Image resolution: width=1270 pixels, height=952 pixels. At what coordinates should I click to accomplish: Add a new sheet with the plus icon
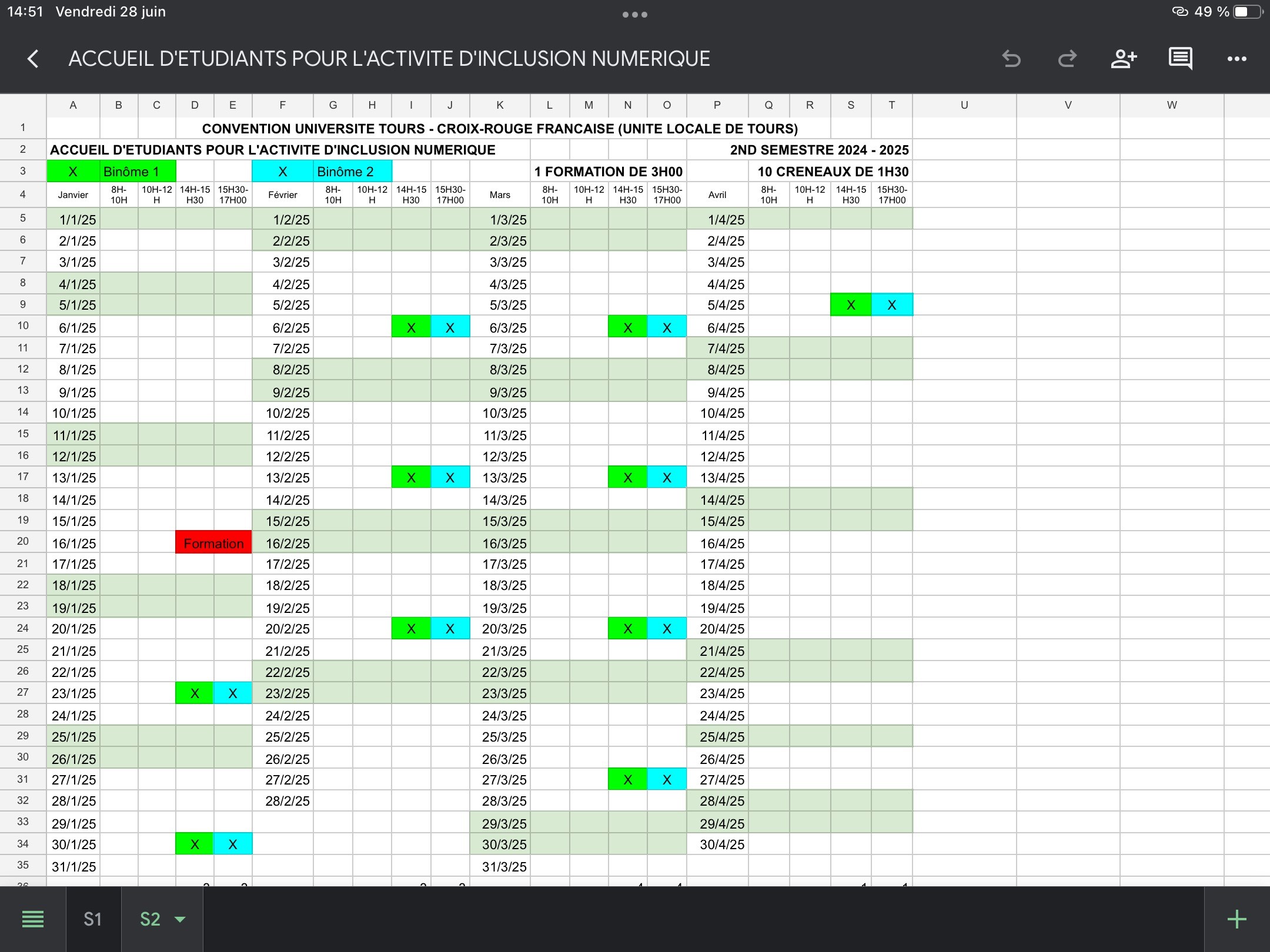click(1236, 919)
